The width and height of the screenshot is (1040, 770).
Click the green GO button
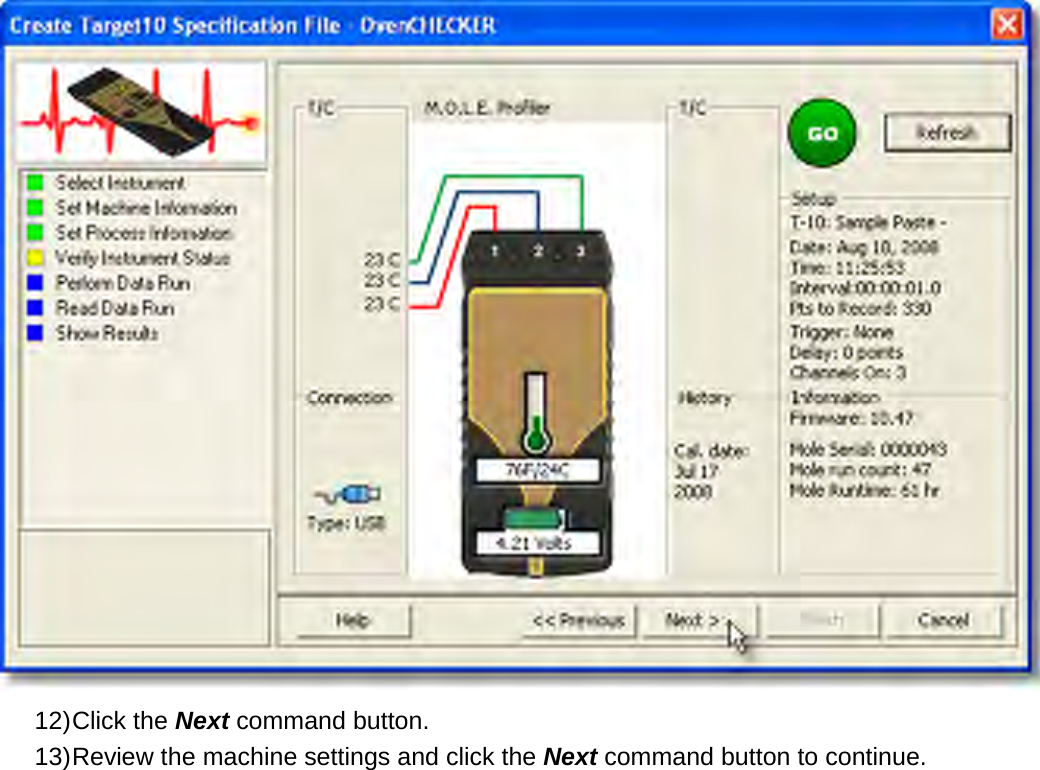[822, 133]
